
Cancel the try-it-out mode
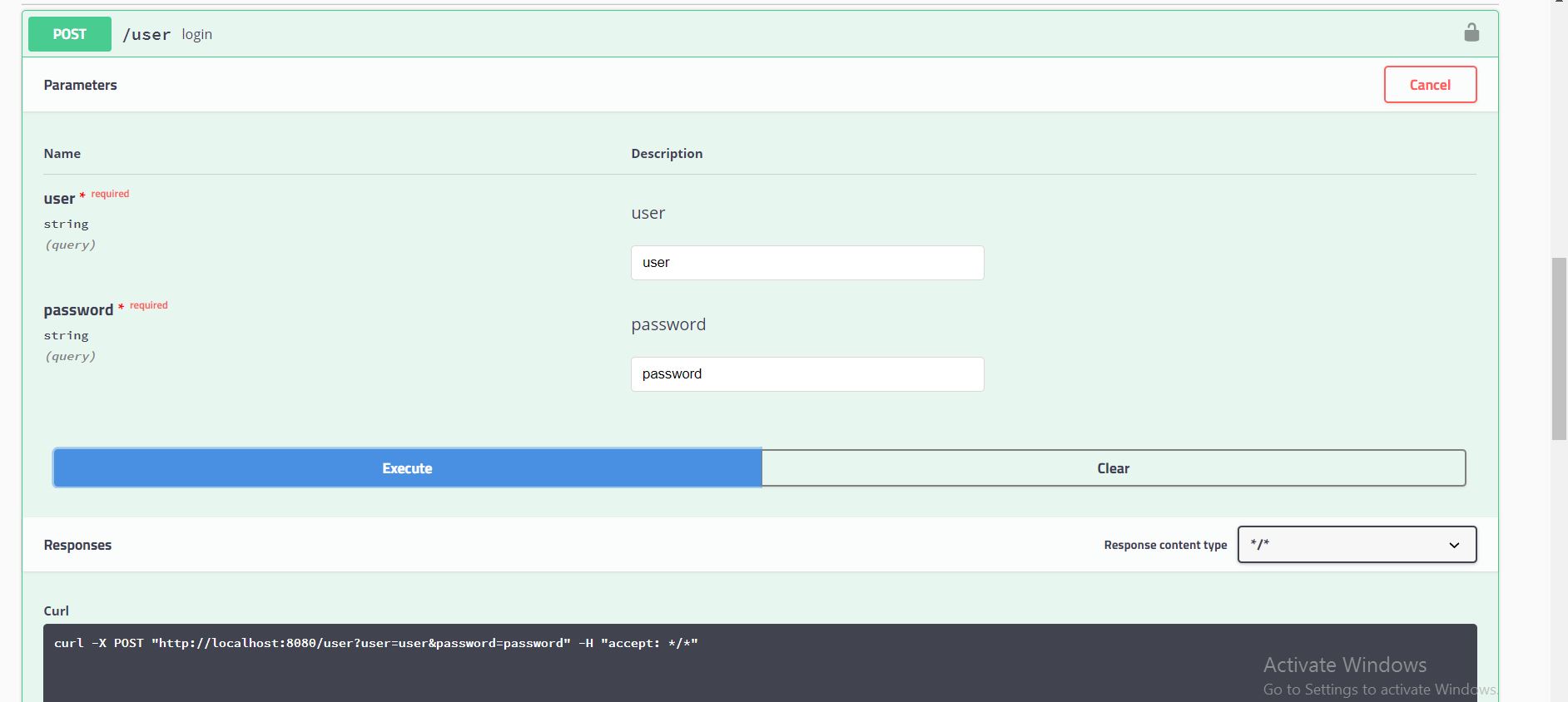[1430, 85]
